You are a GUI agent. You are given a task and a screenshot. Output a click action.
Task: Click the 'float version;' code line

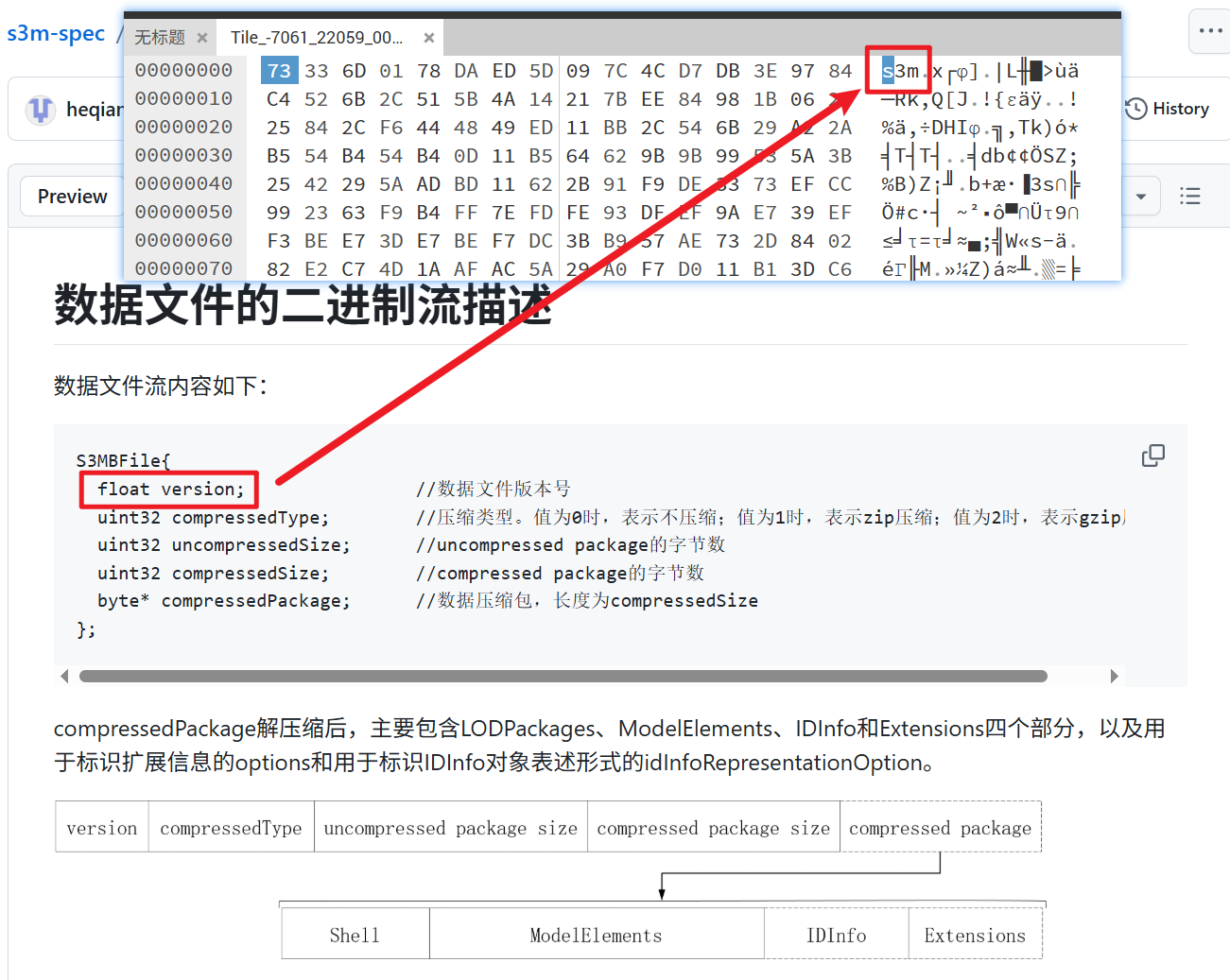tap(170, 490)
